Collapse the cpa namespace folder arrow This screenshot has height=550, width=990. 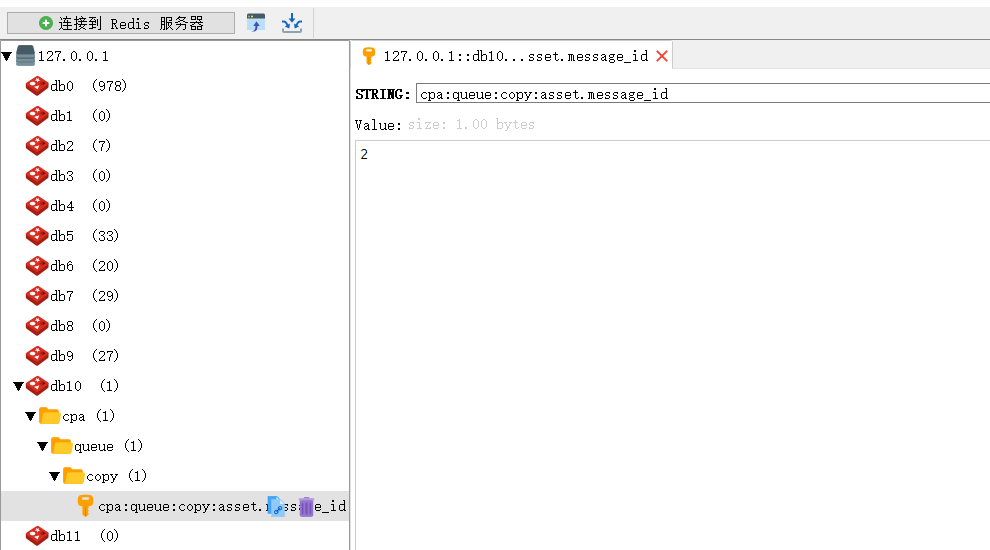tap(30, 416)
